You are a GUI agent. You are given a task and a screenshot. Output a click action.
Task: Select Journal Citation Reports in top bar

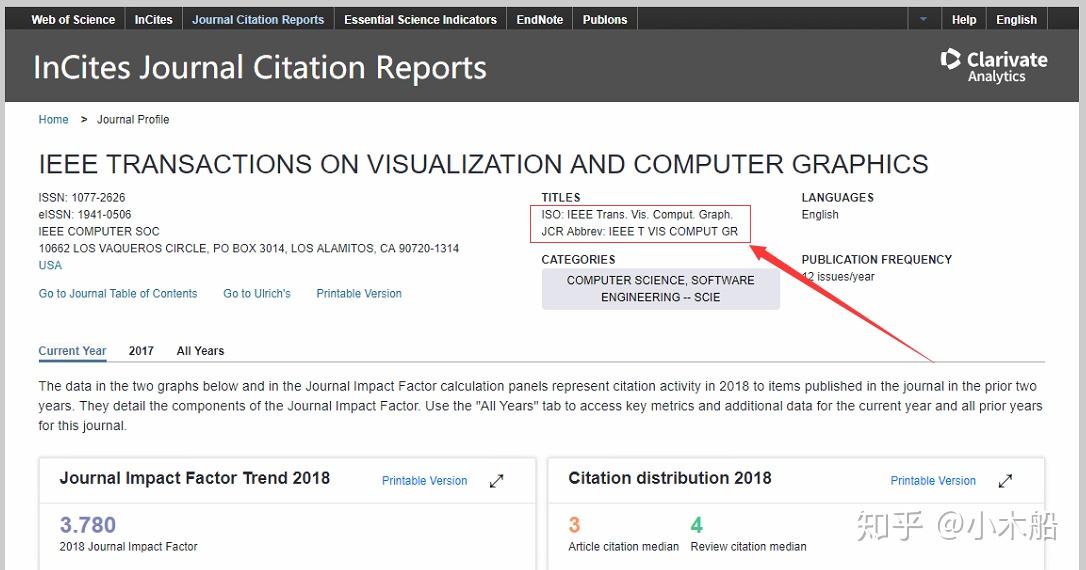258,19
